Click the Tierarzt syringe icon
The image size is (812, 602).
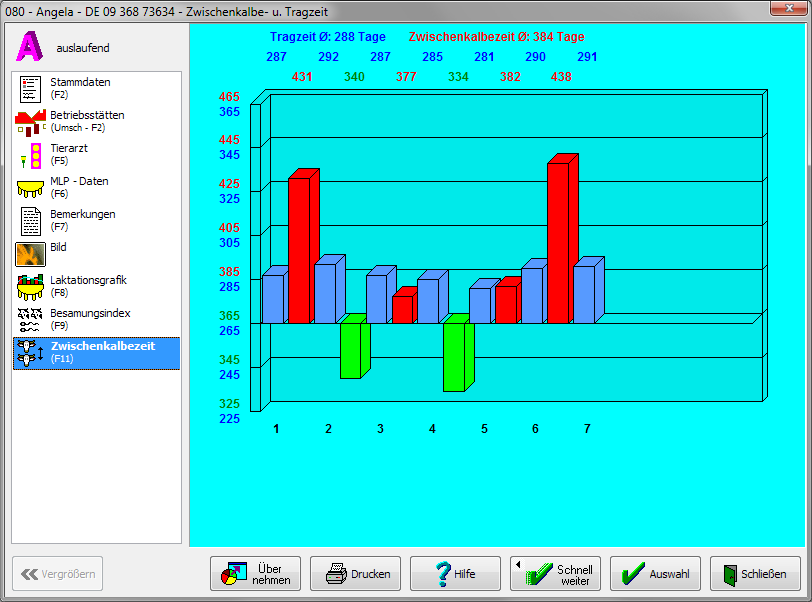coord(31,155)
